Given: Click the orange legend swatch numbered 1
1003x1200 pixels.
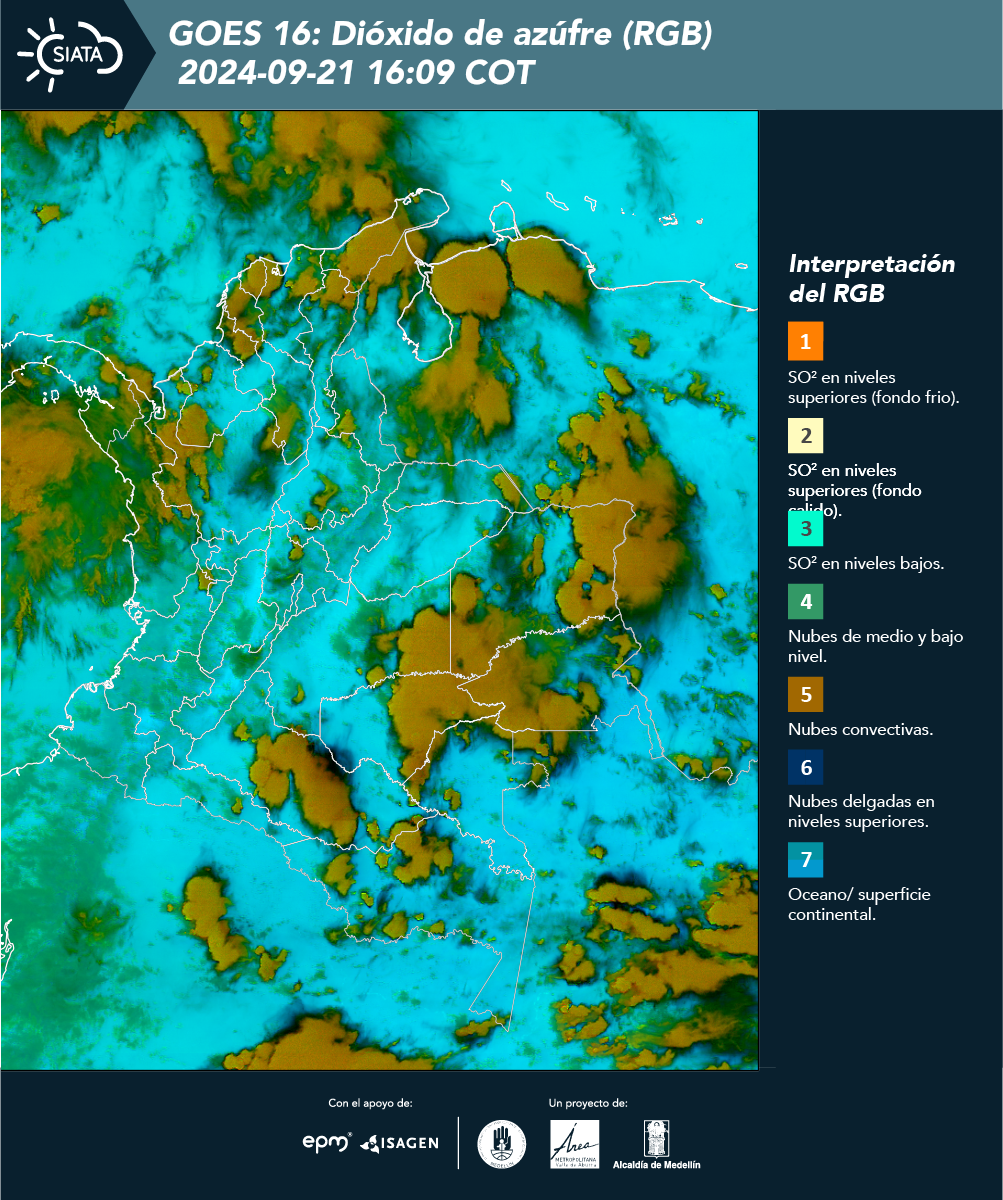Looking at the screenshot, I should [x=805, y=341].
